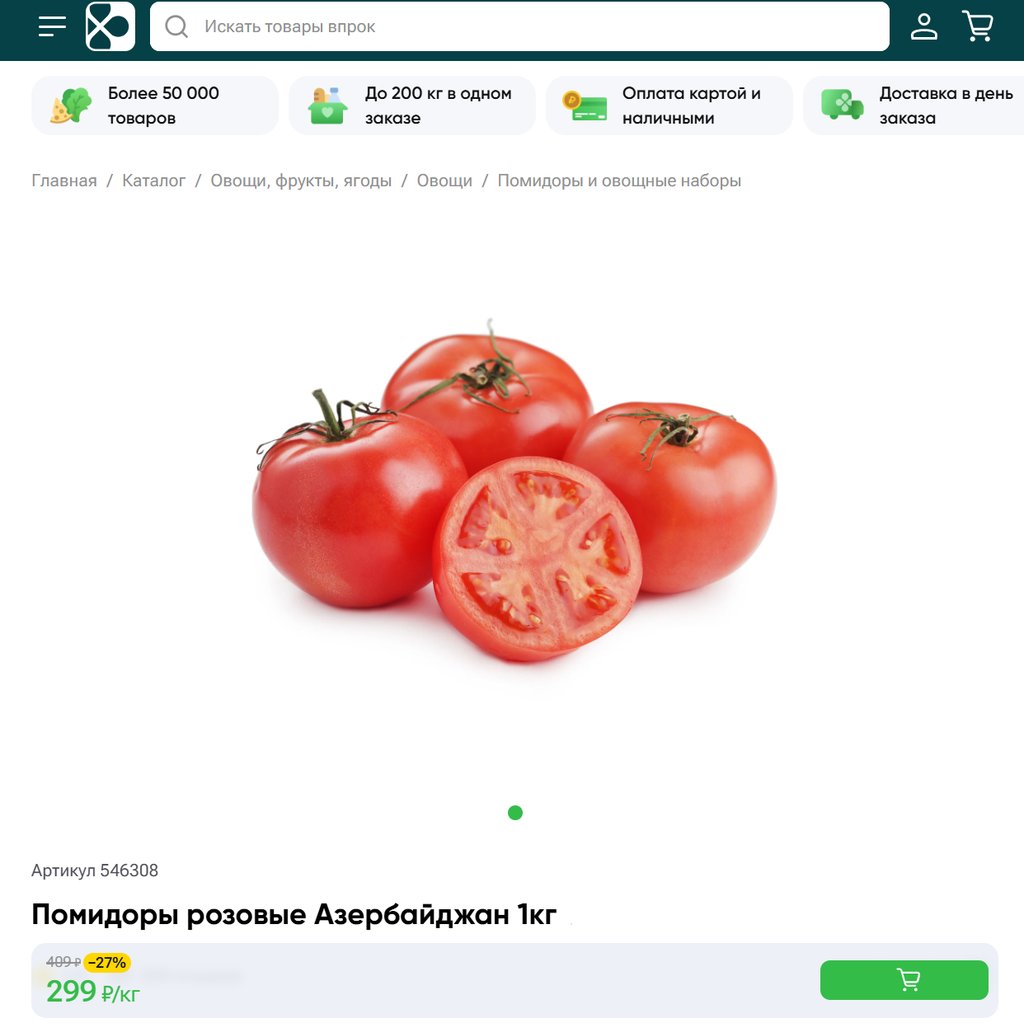This screenshot has height=1023, width=1024.
Task: Open 'Помидоры и овощные наборы' breadcrumb
Action: [x=619, y=180]
